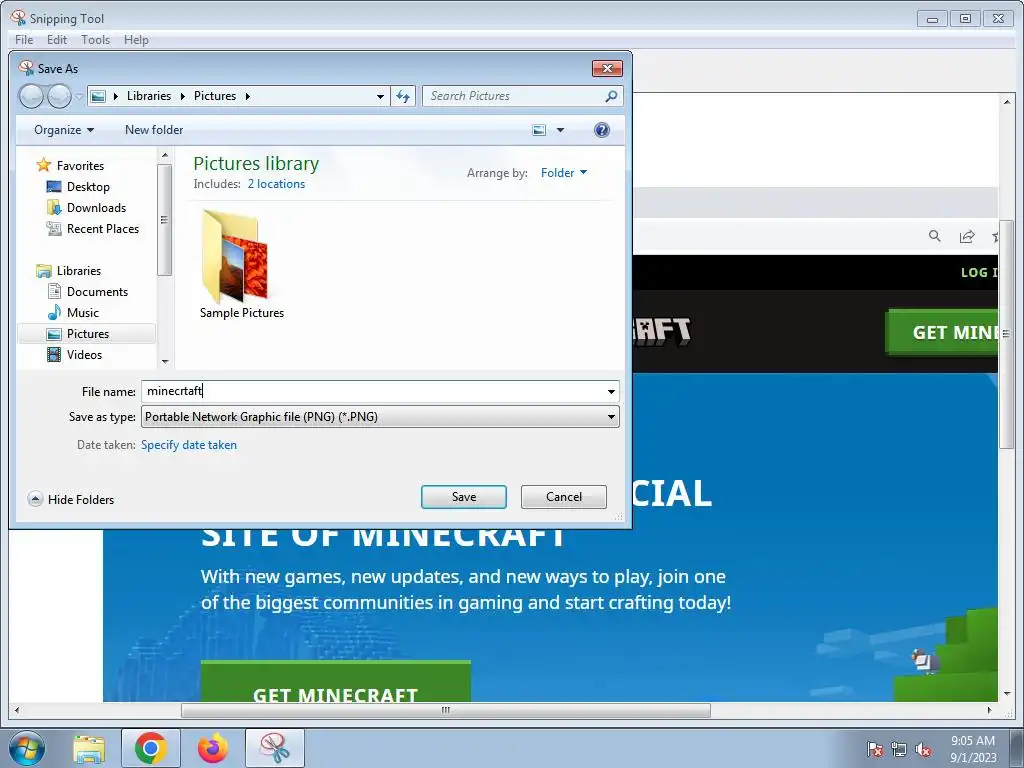Screen dimensions: 1024x768
Task: Click the network tray icon
Action: click(899, 749)
